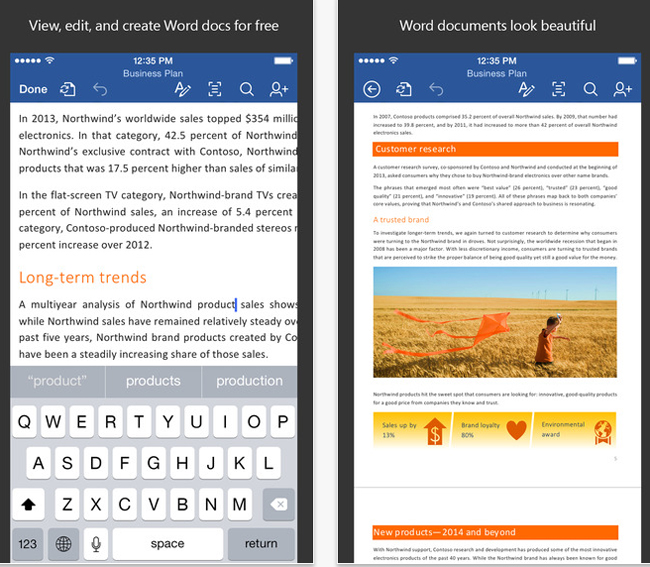The image size is (650, 567).
Task: Tap the microphone dictation key
Action: pyautogui.click(x=96, y=544)
